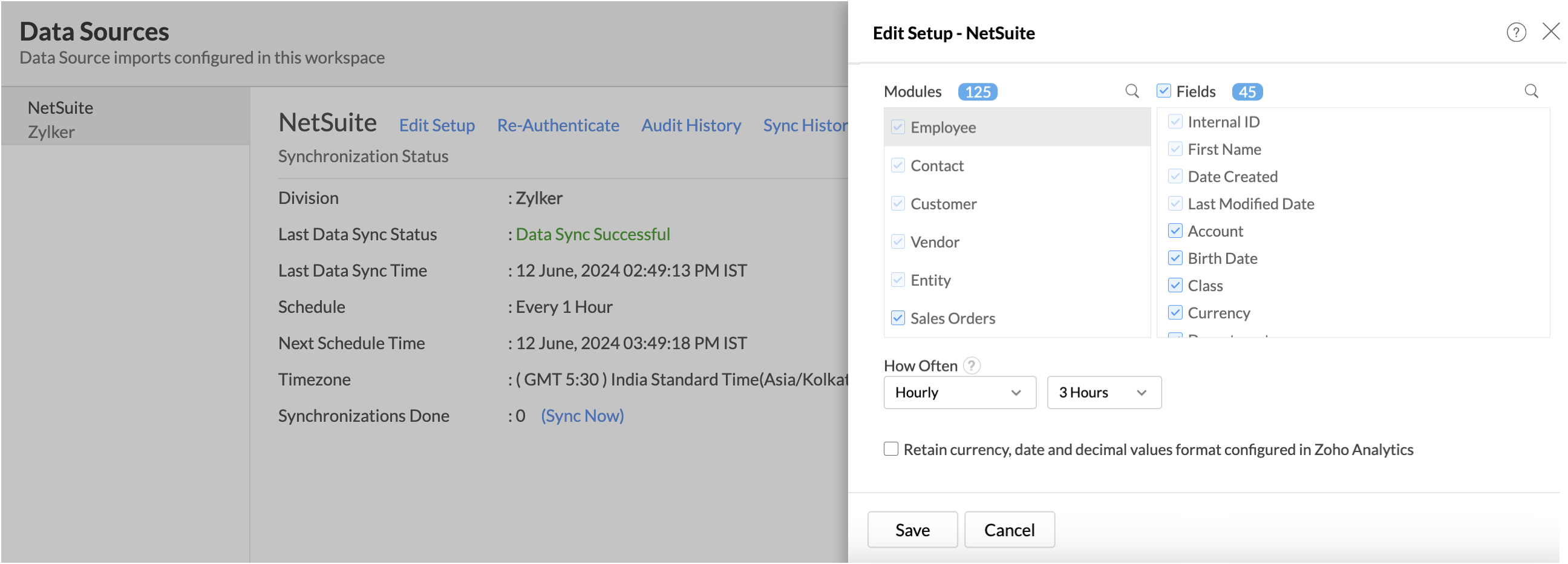
Task: Uncheck the Birth Date field checkbox
Action: click(1175, 258)
